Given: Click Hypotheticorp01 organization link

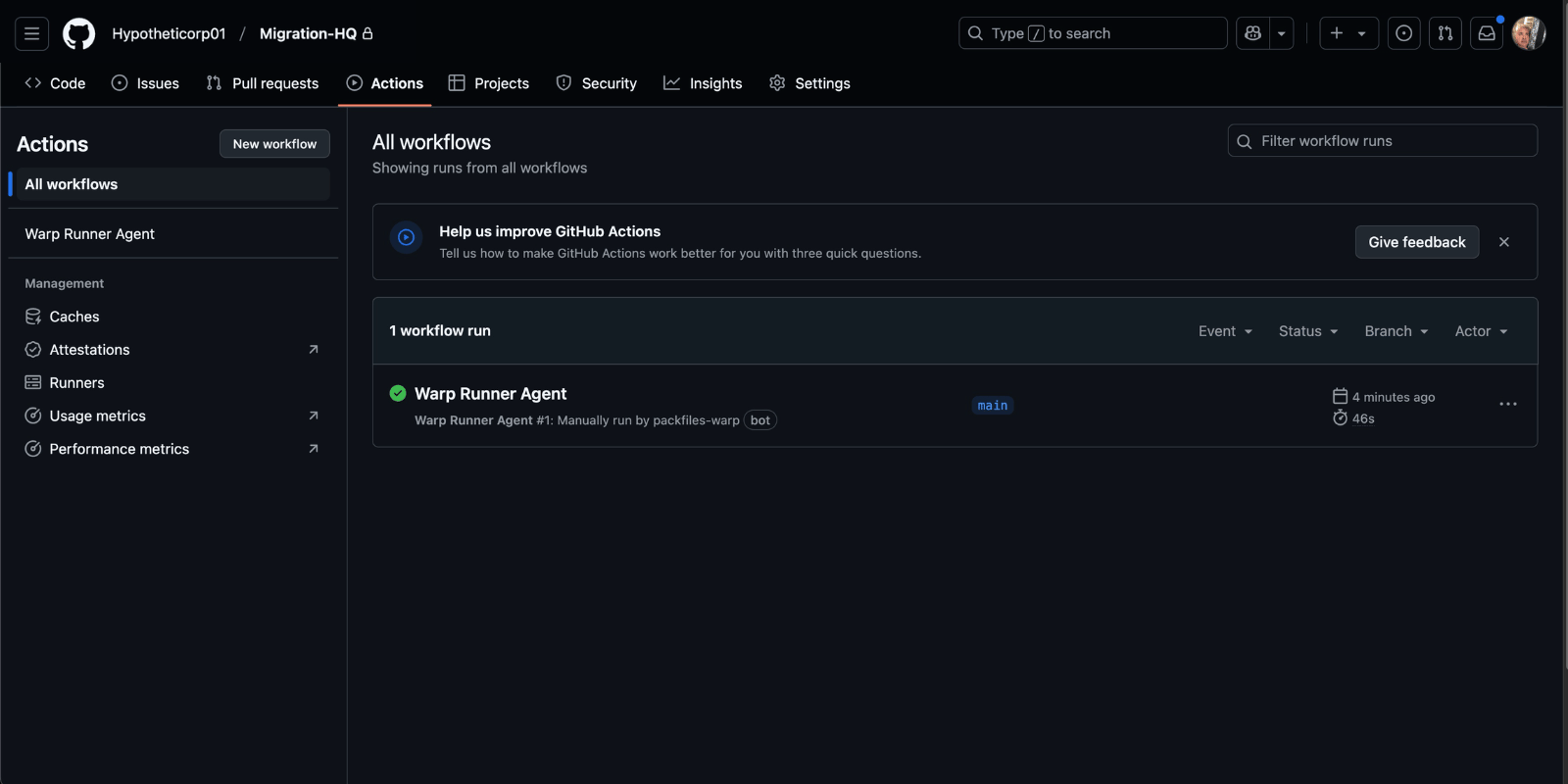Looking at the screenshot, I should point(169,33).
